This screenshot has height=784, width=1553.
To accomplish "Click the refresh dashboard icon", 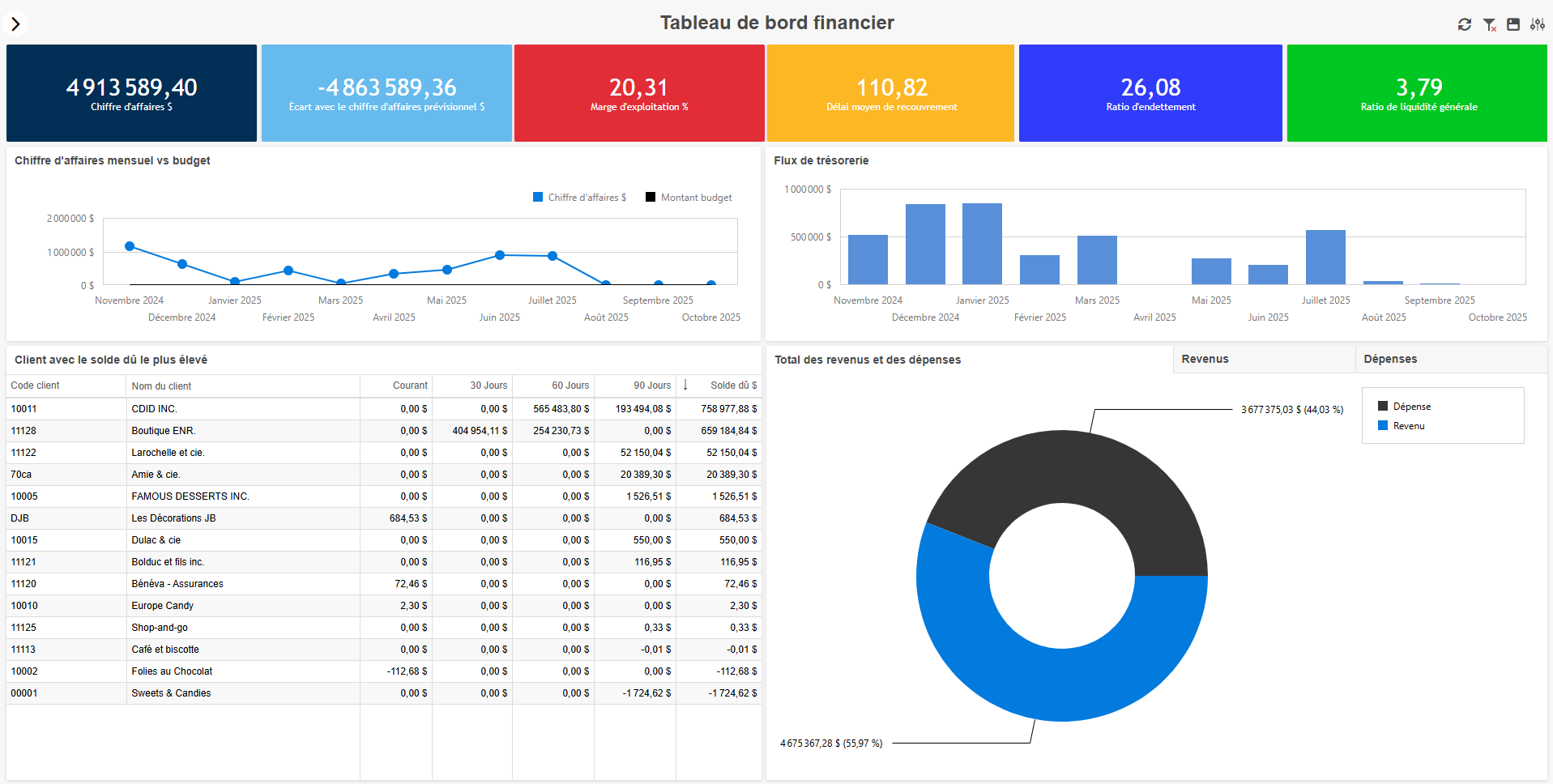I will [x=1464, y=24].
